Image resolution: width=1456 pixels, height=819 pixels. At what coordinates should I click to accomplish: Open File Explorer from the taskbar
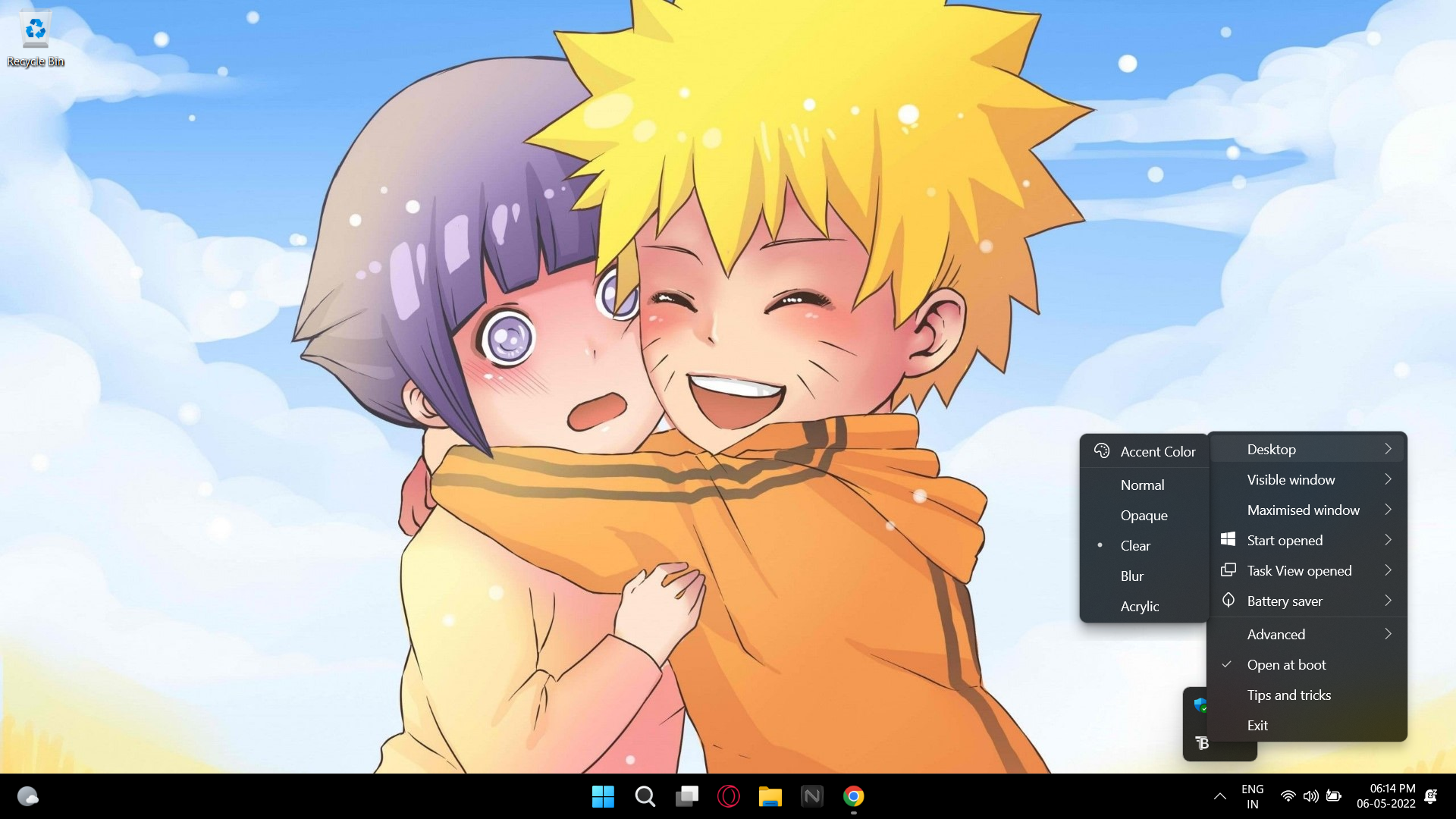point(770,796)
